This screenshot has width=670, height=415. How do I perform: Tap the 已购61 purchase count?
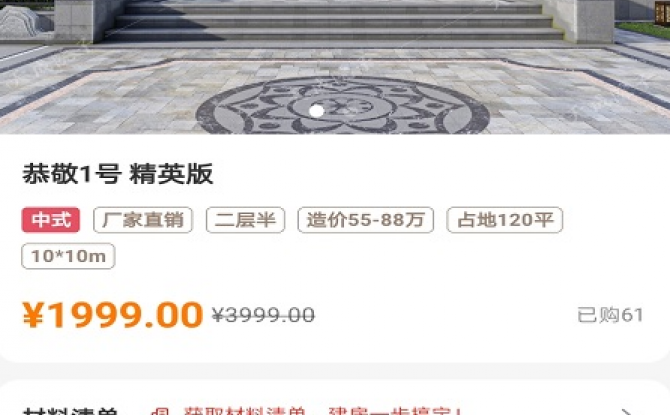(x=610, y=315)
